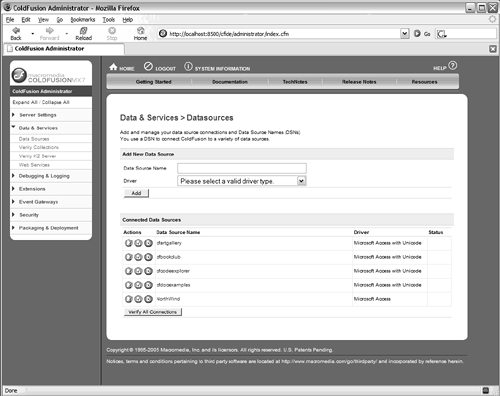Click the Verify All Connections button
500x396 pixels.
coord(153,312)
